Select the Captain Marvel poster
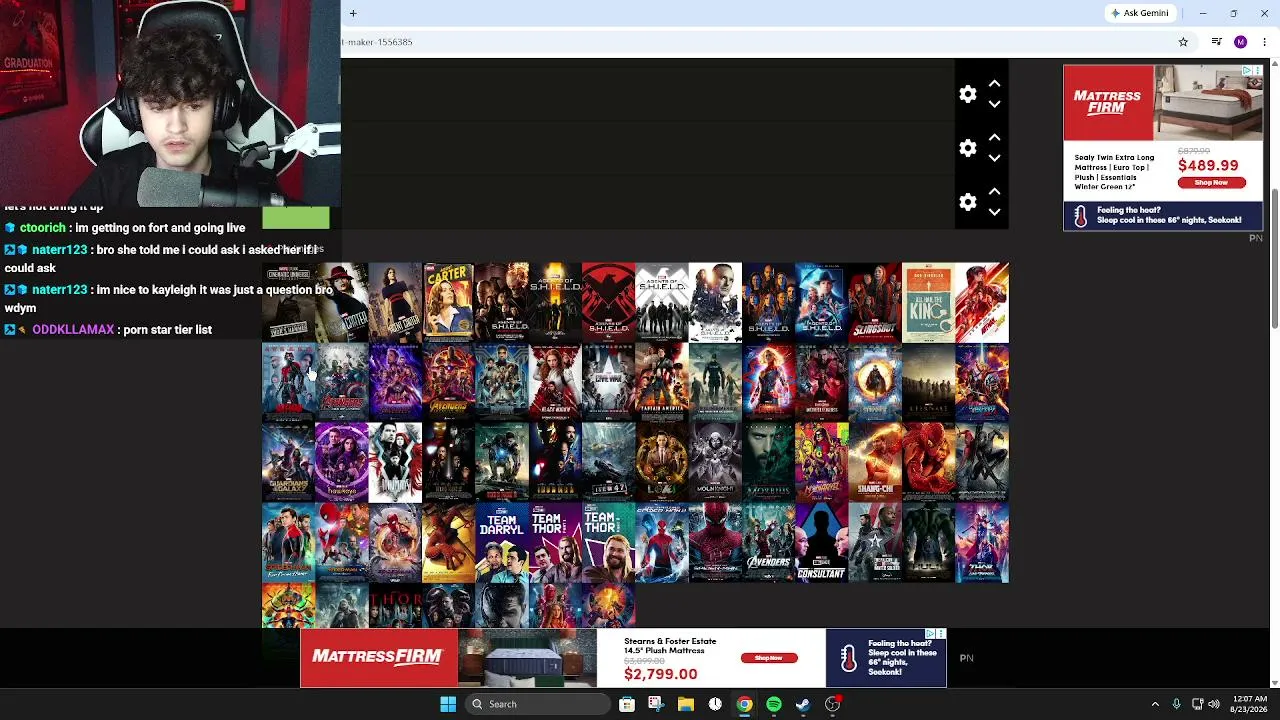 768,382
